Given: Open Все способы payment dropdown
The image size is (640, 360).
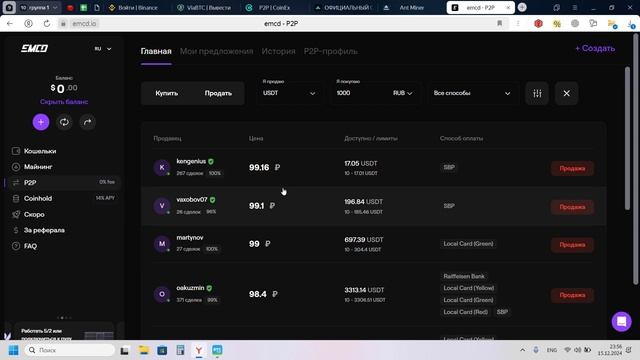Looking at the screenshot, I should 472,93.
